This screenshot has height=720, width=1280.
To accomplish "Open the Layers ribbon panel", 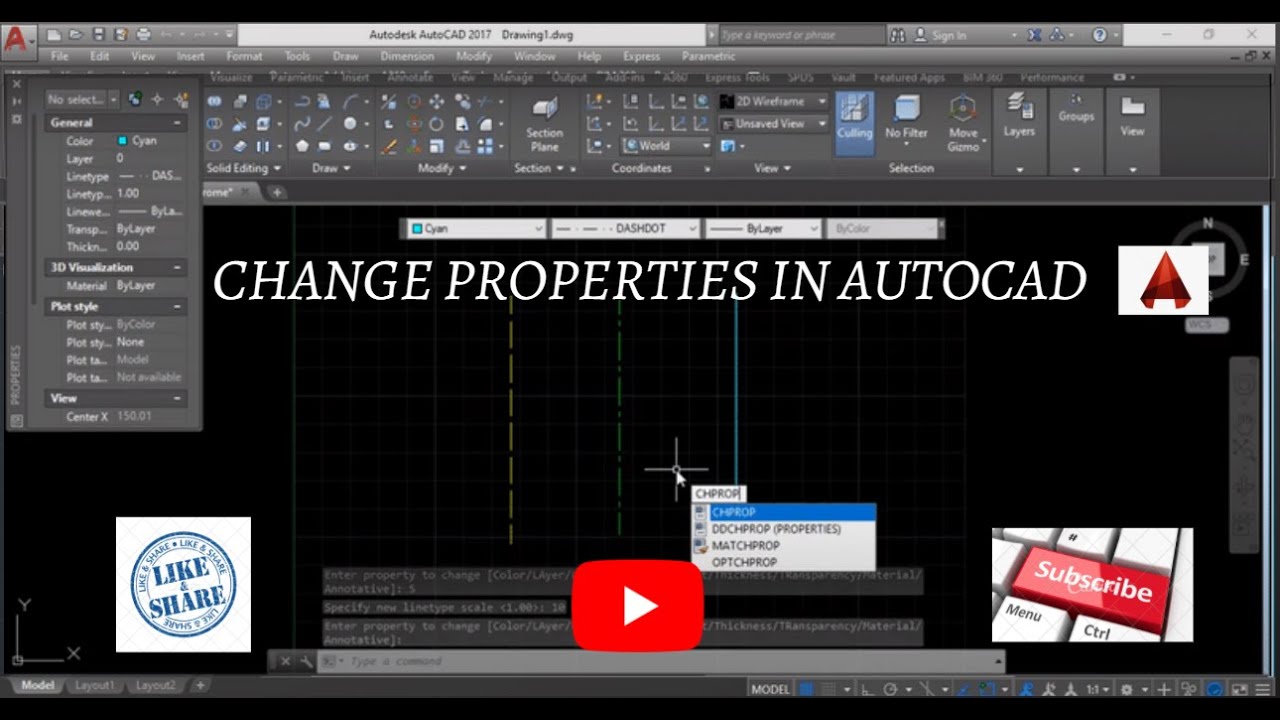I will 1019,130.
